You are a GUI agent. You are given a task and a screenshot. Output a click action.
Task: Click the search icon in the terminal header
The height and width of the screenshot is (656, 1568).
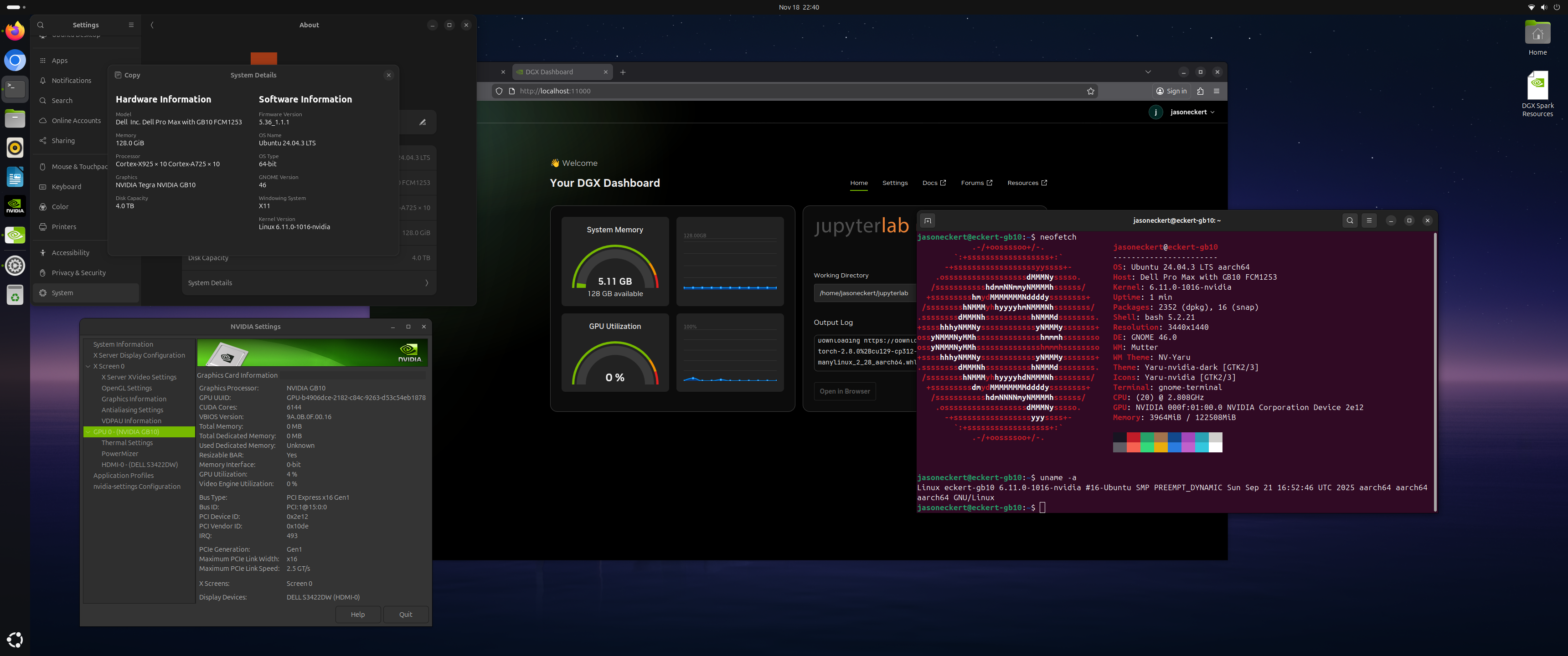pos(1350,220)
